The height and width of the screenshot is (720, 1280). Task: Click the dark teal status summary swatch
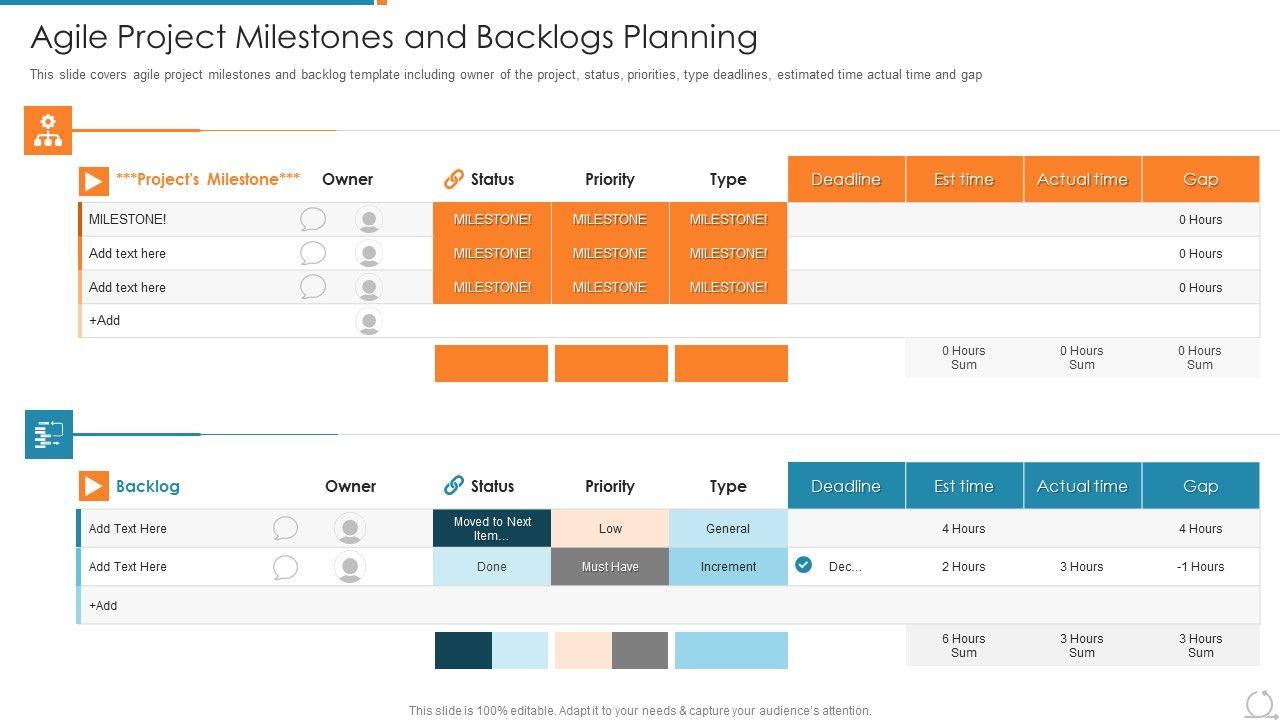point(463,651)
